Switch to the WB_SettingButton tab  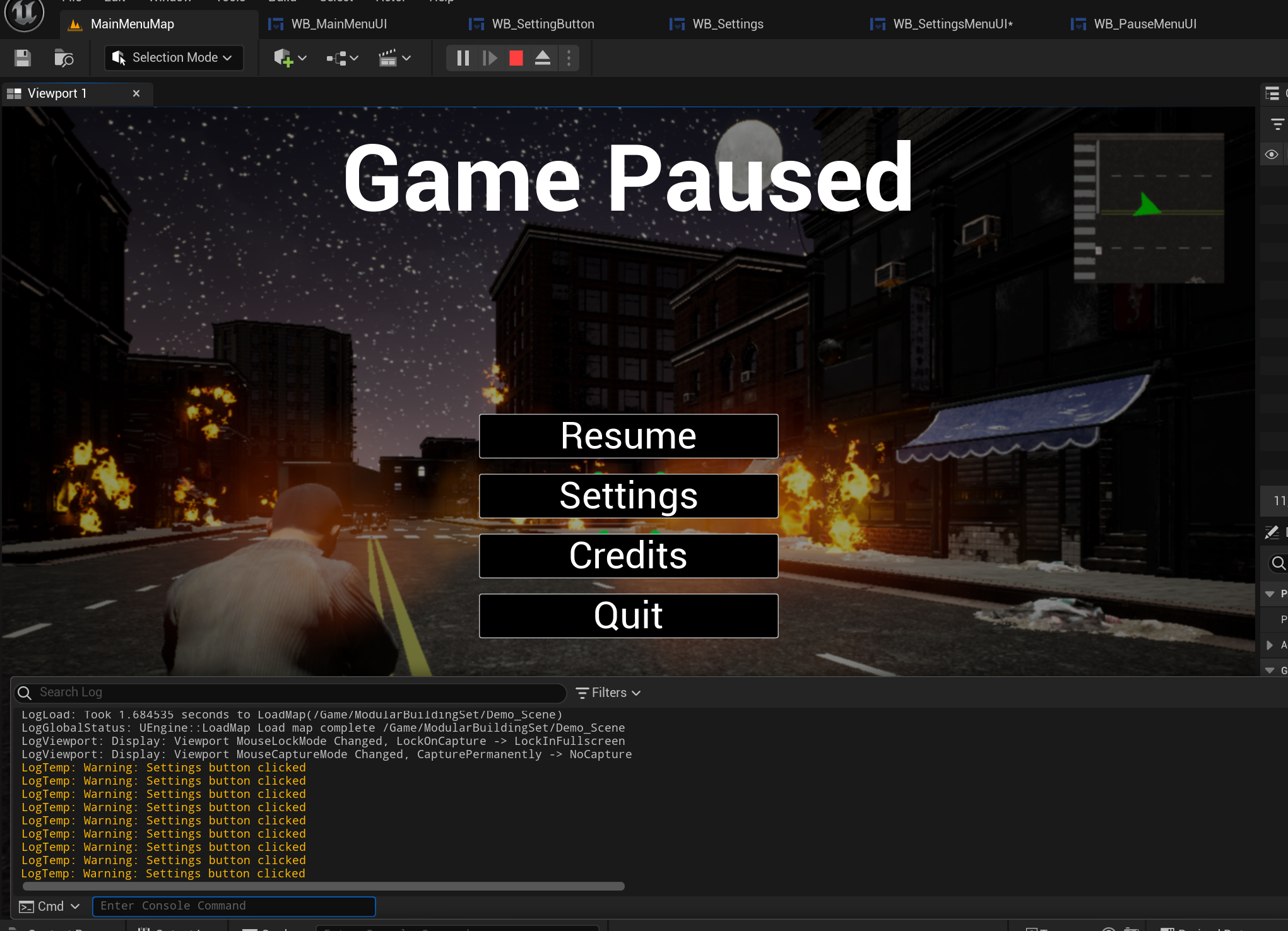(543, 24)
